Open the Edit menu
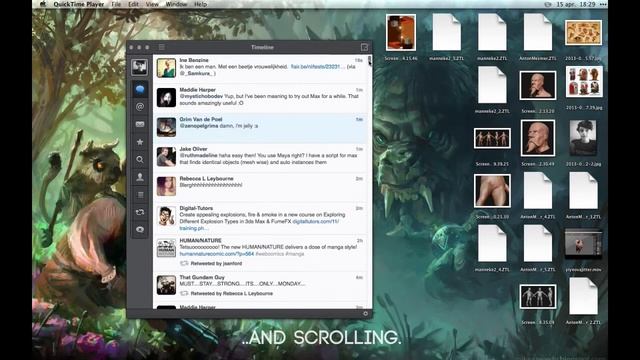Screen dimensions: 640x360 pyautogui.click(x=133, y=4)
